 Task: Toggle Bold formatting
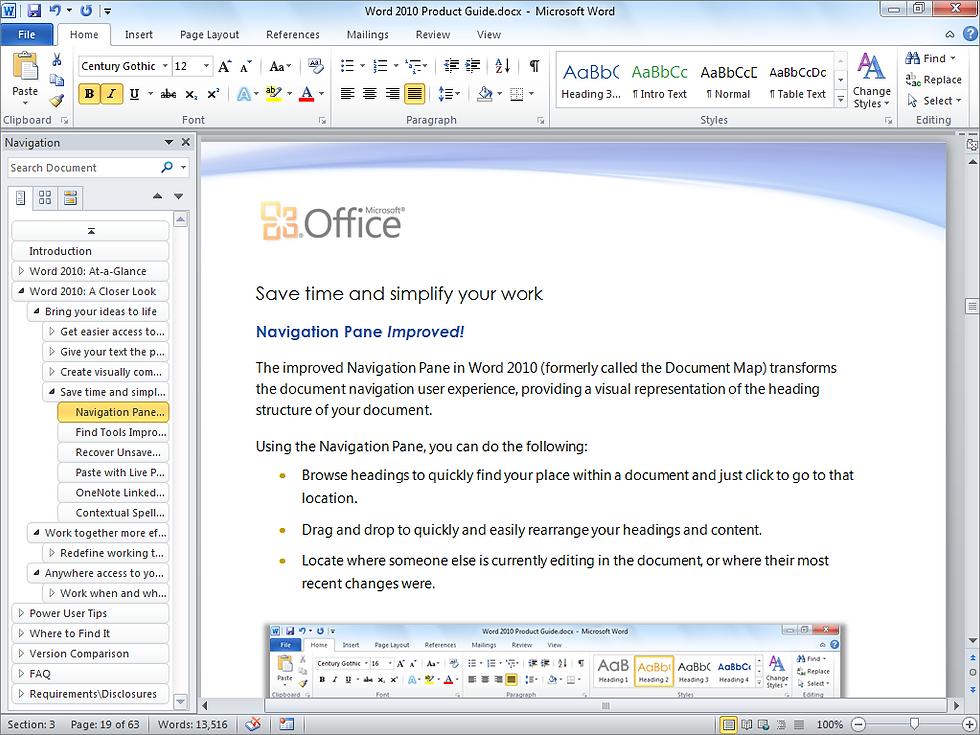click(89, 94)
